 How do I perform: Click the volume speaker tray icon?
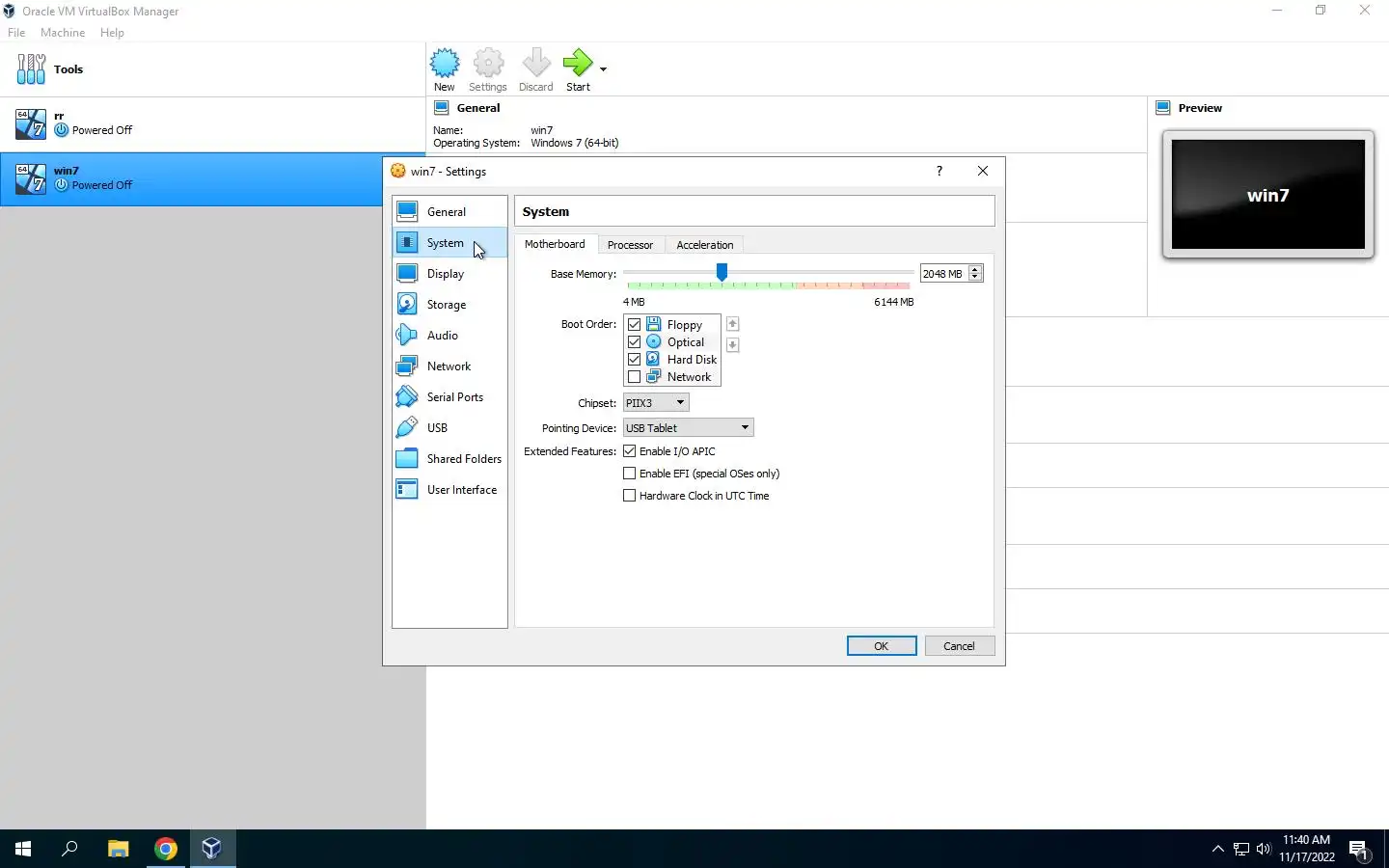pos(1264,849)
